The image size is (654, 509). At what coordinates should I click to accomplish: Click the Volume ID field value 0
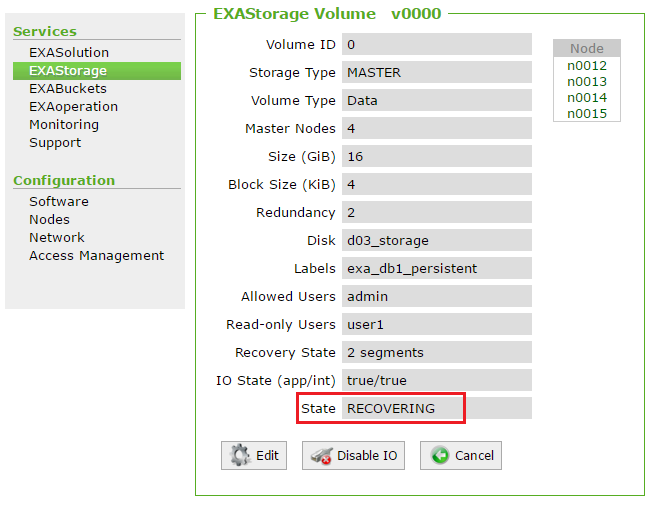(x=437, y=44)
